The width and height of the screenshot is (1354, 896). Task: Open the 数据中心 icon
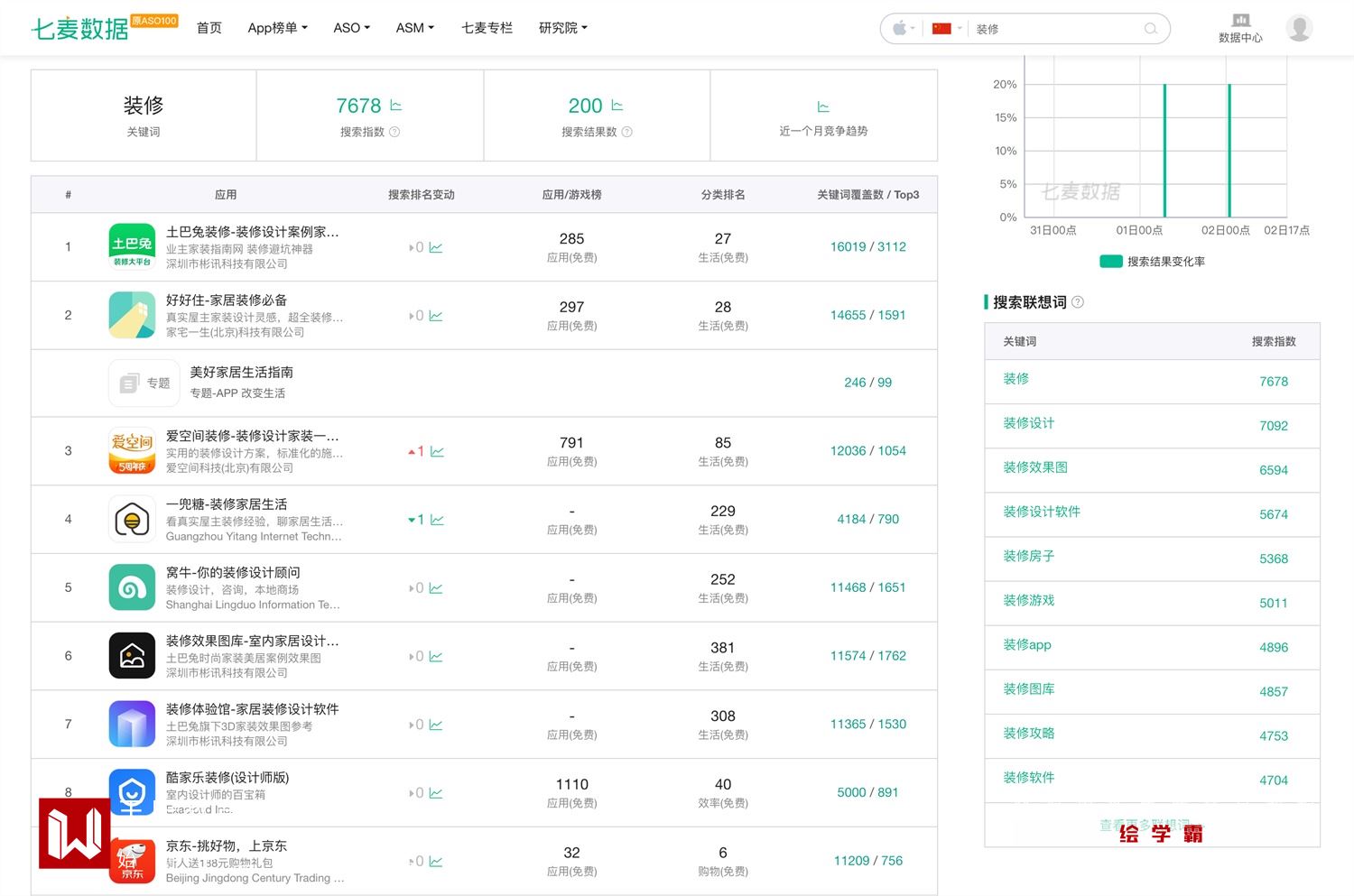pos(1240,28)
